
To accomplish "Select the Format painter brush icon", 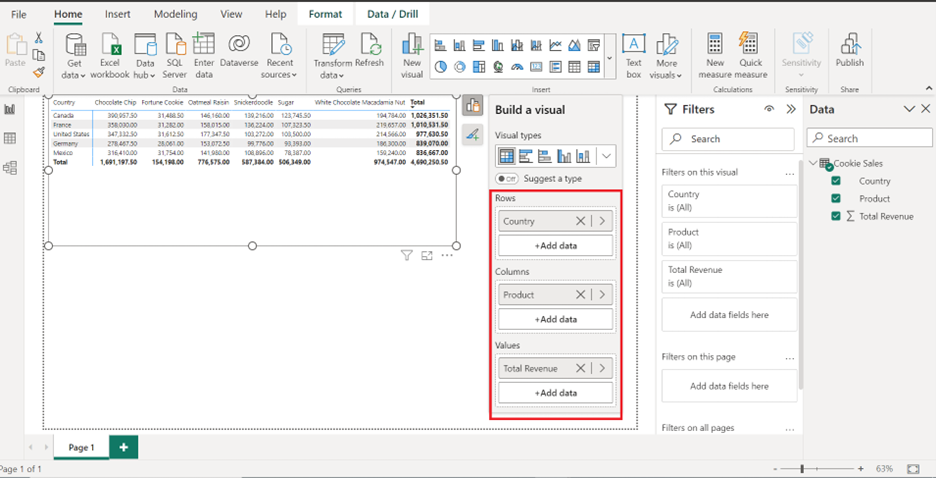I will point(39,72).
